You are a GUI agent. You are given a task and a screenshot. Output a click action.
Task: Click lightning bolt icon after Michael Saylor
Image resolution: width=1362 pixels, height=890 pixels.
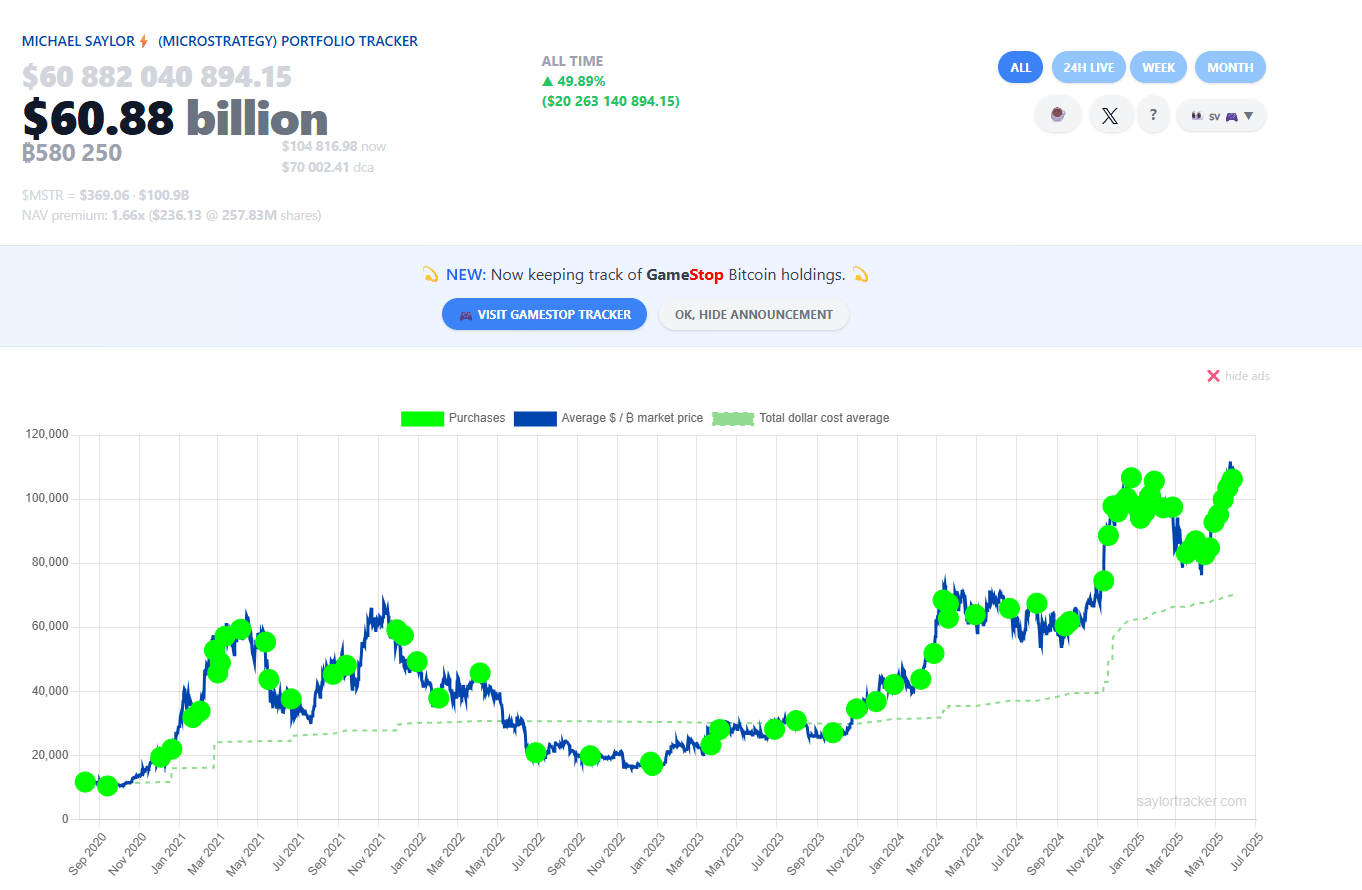point(144,41)
